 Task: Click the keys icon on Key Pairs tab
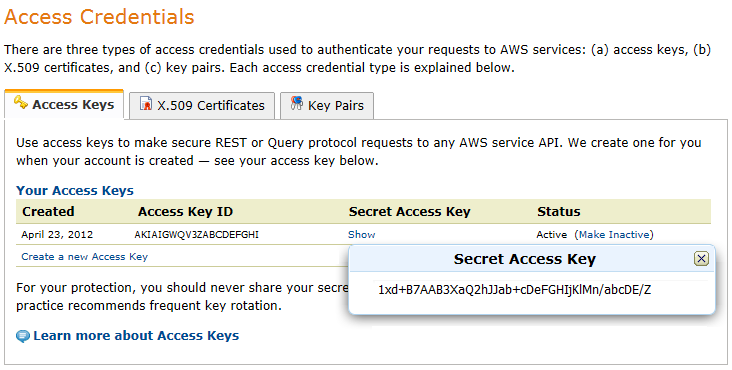click(x=296, y=103)
